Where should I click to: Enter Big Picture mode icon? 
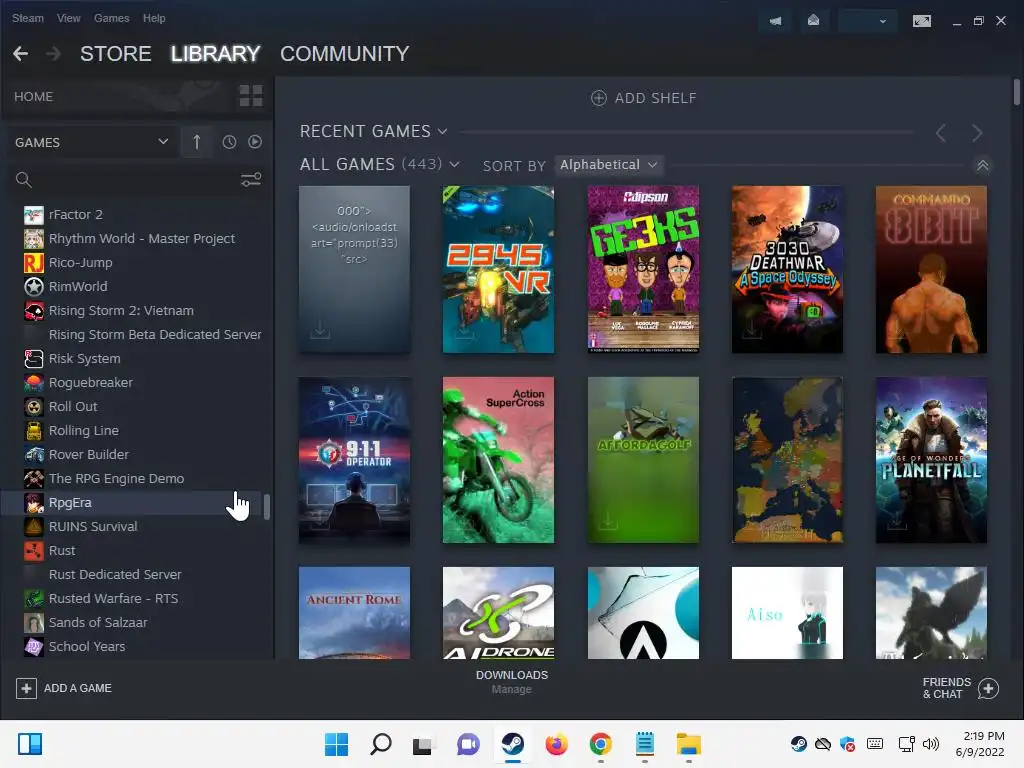point(921,21)
